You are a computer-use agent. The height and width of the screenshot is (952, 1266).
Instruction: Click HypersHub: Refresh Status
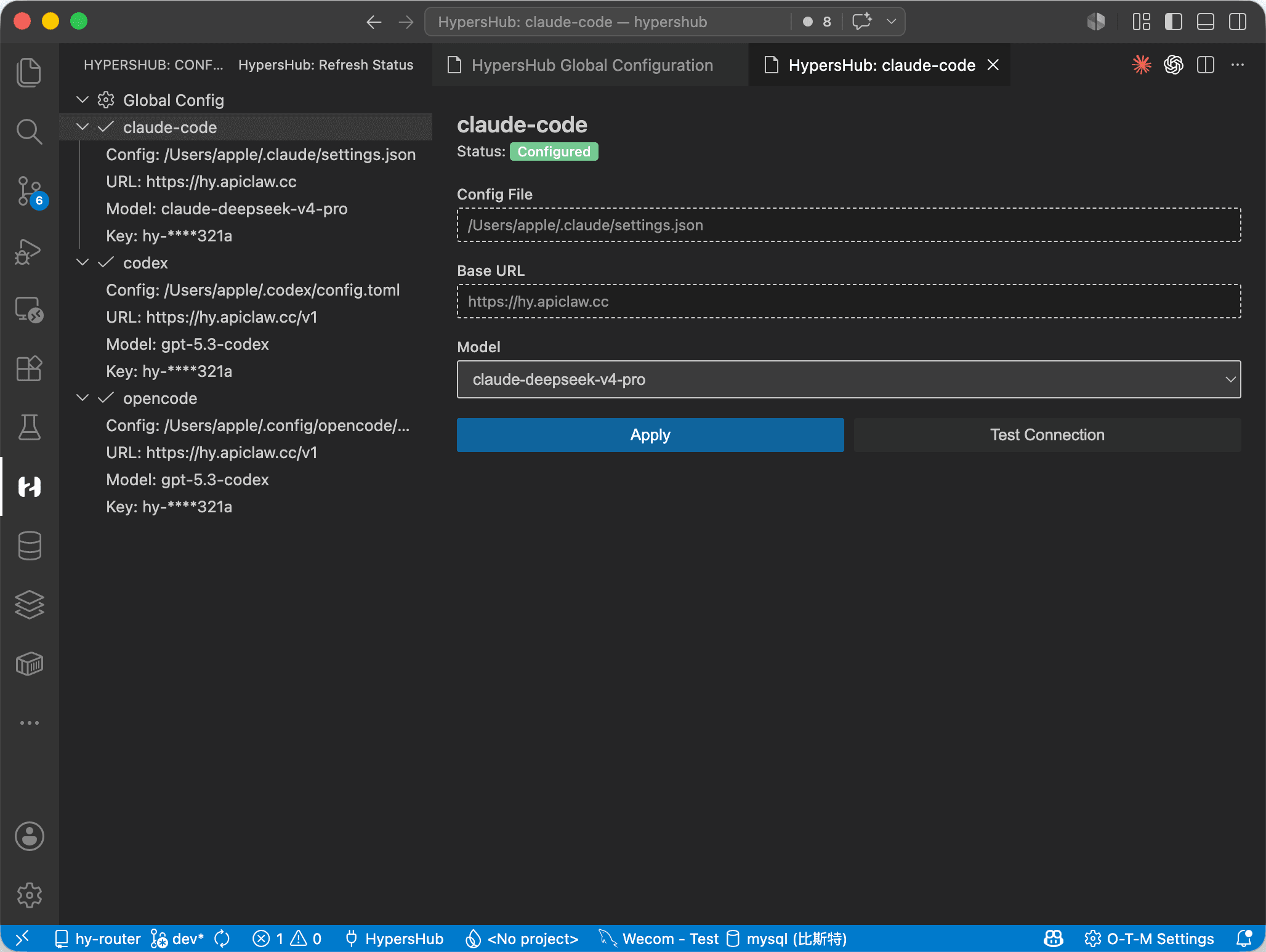(x=326, y=65)
